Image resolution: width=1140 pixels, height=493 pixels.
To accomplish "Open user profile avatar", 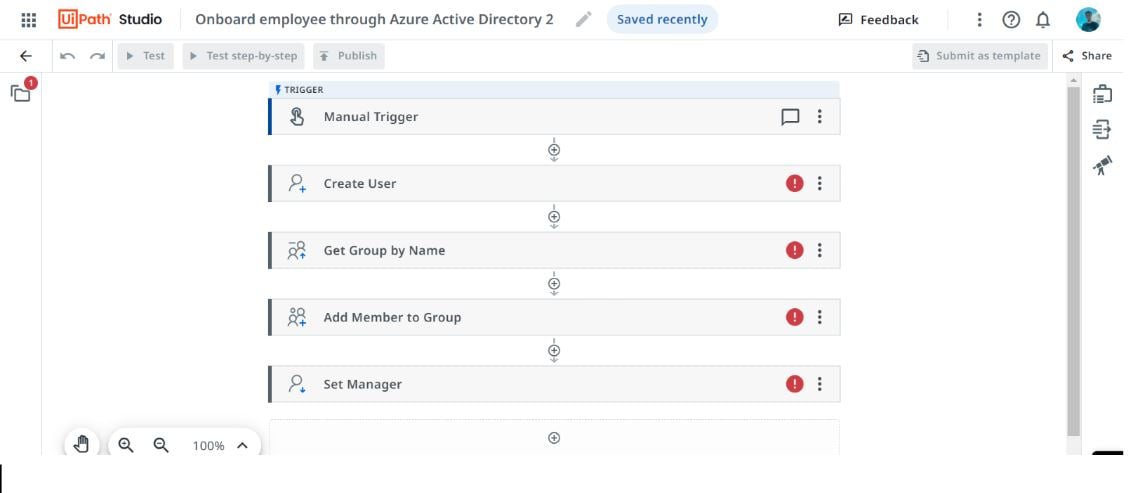I will 1088,20.
